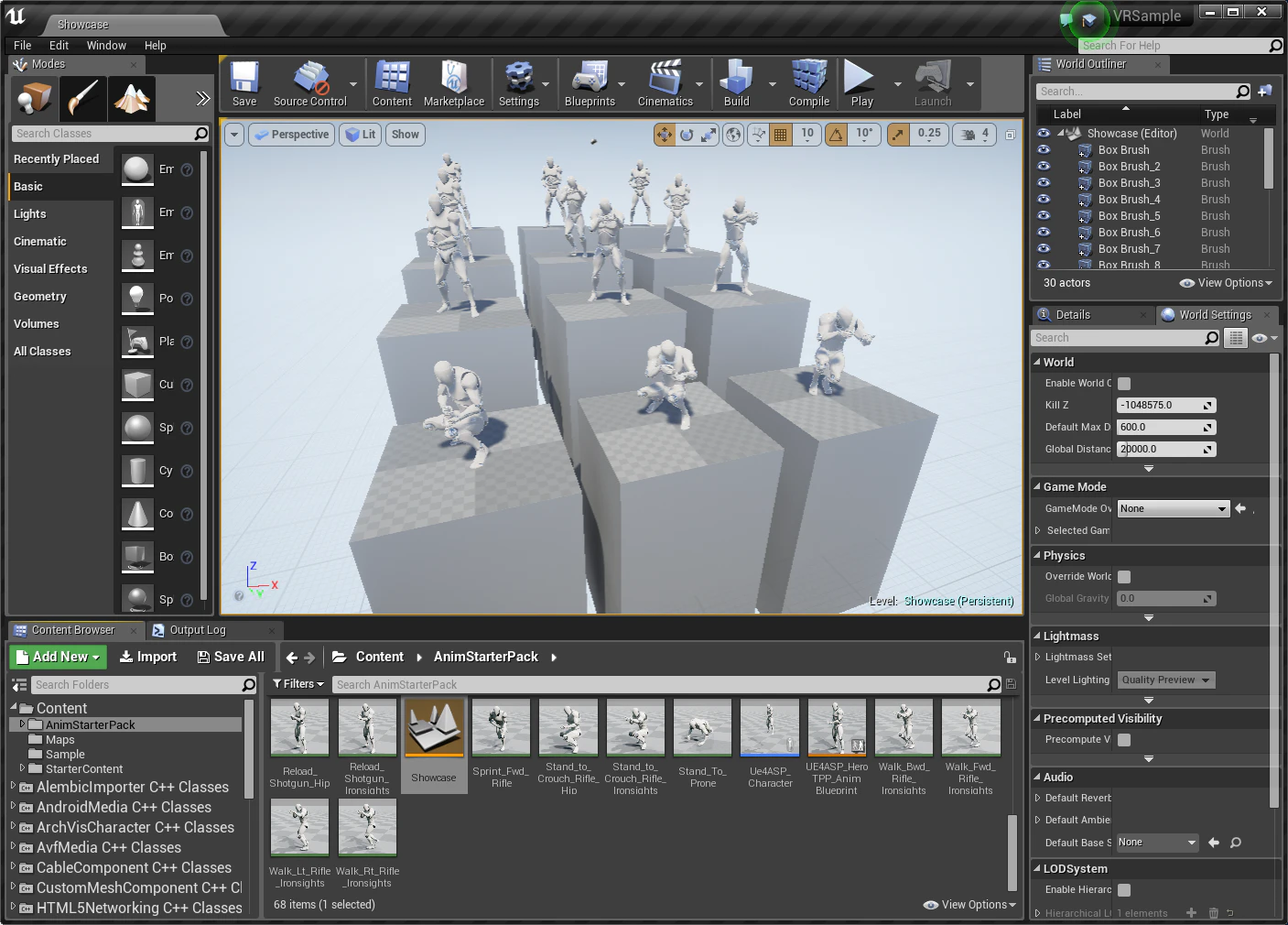Click the Build toolbar icon
The width and height of the screenshot is (1288, 925).
[737, 83]
